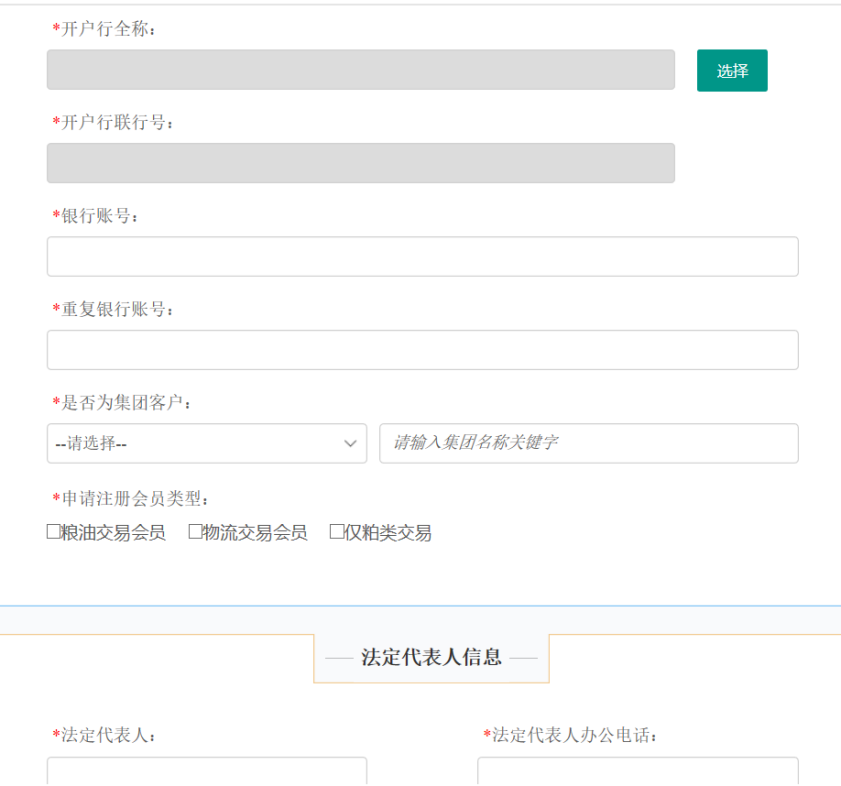Tick the 物流交易会员 checkbox
Image resolution: width=841 pixels, height=786 pixels.
pos(196,532)
